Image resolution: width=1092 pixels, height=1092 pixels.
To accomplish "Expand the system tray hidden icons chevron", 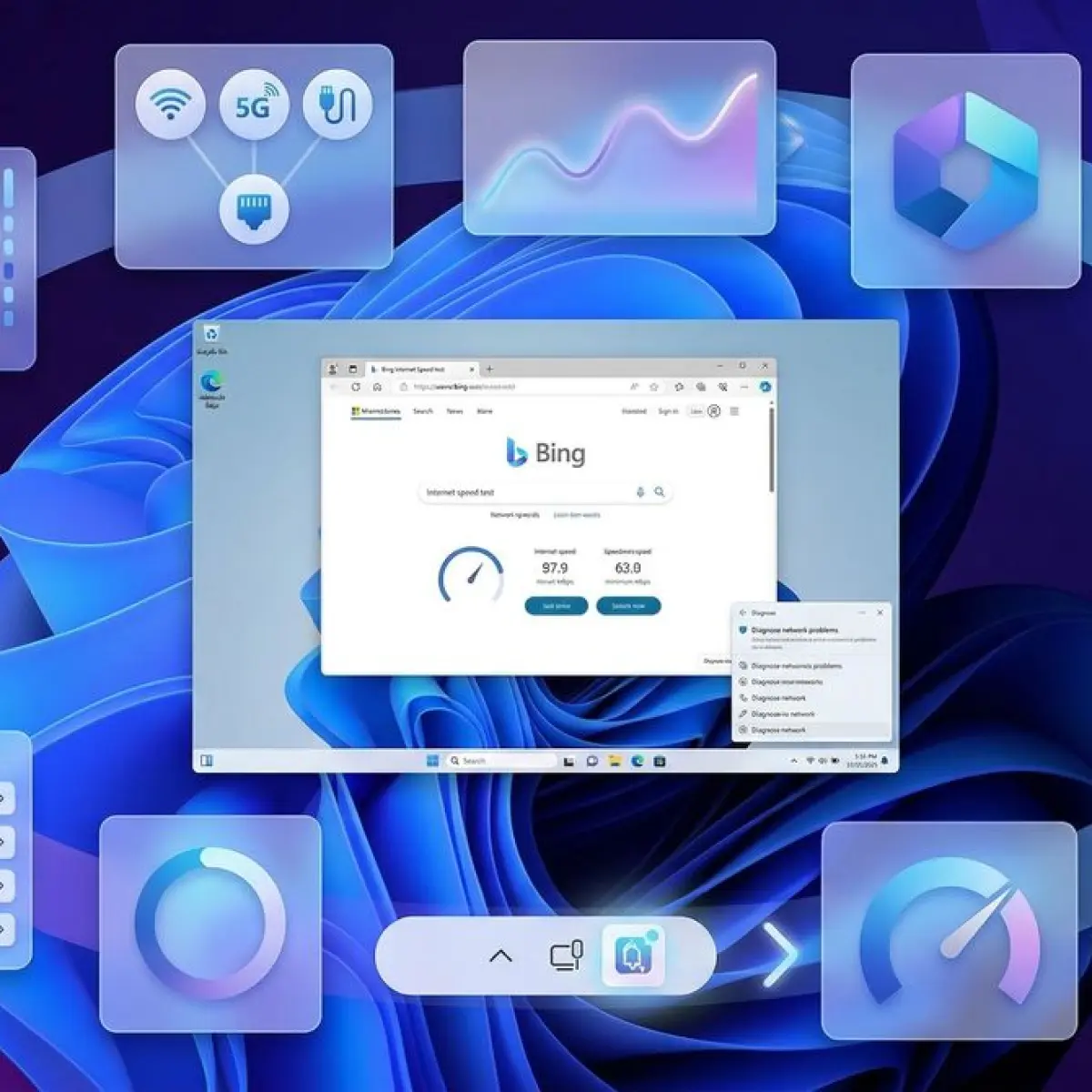I will pos(794,761).
